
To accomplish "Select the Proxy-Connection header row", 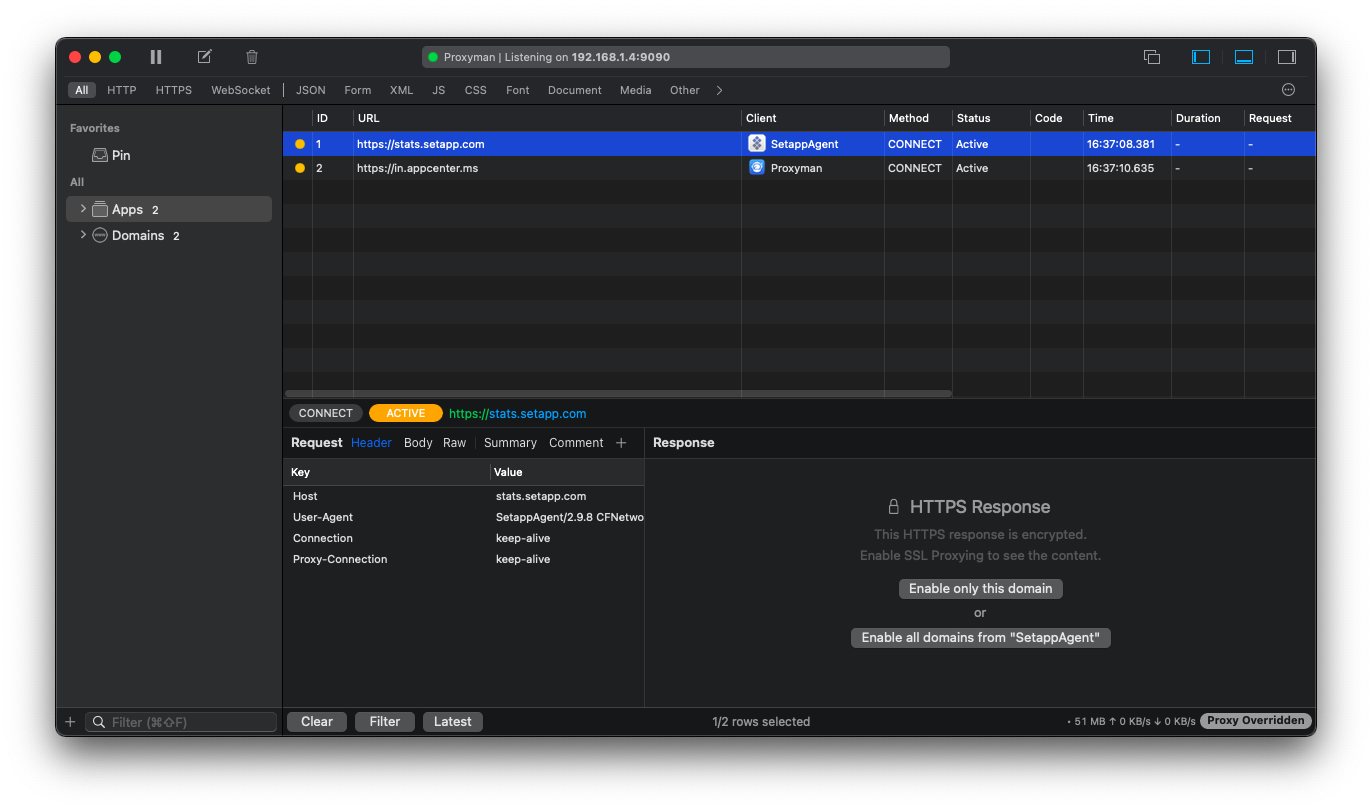I will pos(464,559).
